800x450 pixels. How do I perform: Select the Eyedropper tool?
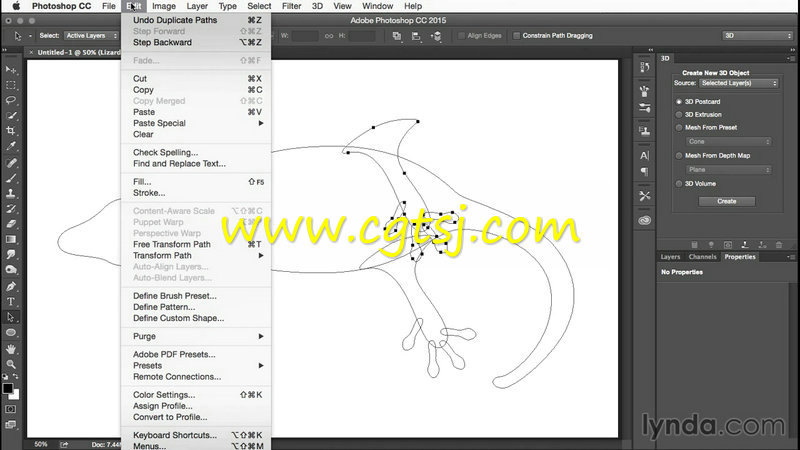point(11,146)
